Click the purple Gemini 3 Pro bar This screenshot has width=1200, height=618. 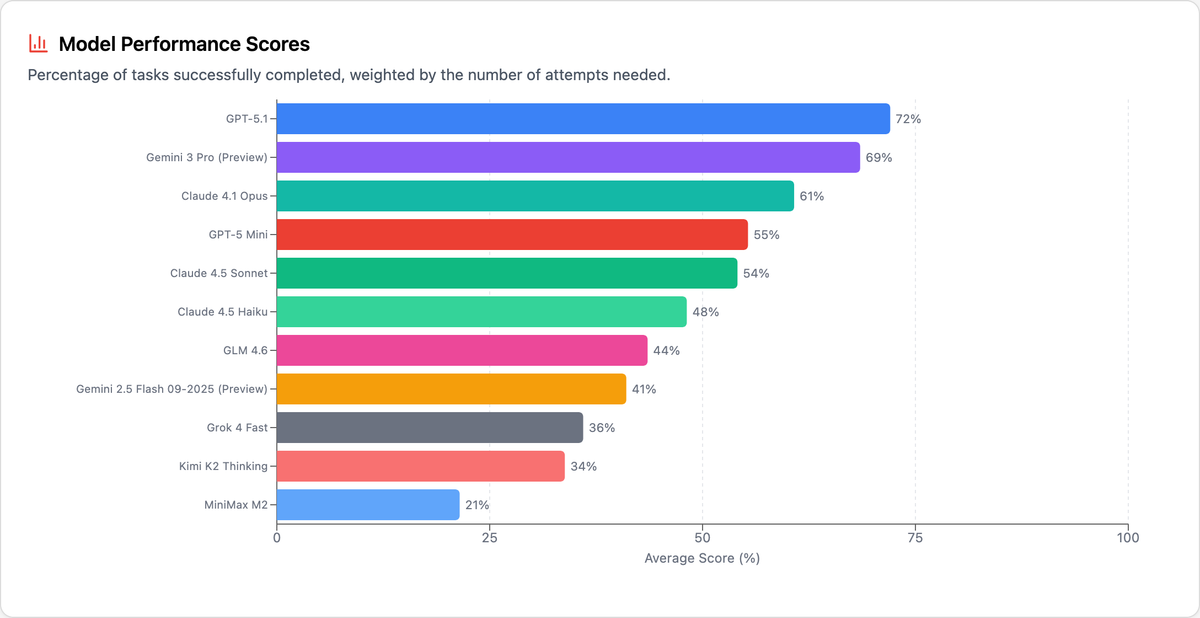point(567,158)
